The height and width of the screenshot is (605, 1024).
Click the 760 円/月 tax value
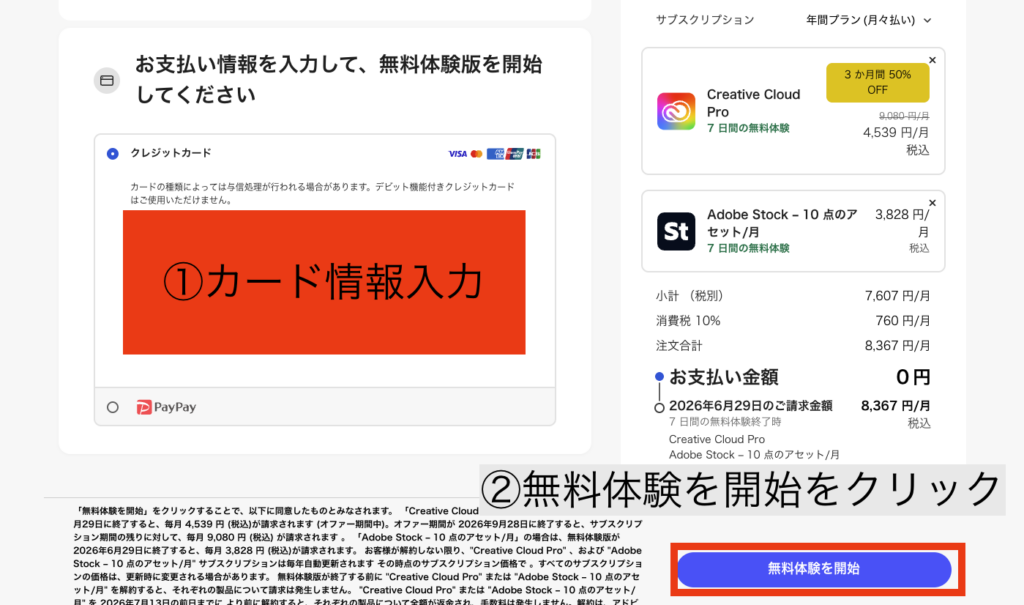coord(903,321)
